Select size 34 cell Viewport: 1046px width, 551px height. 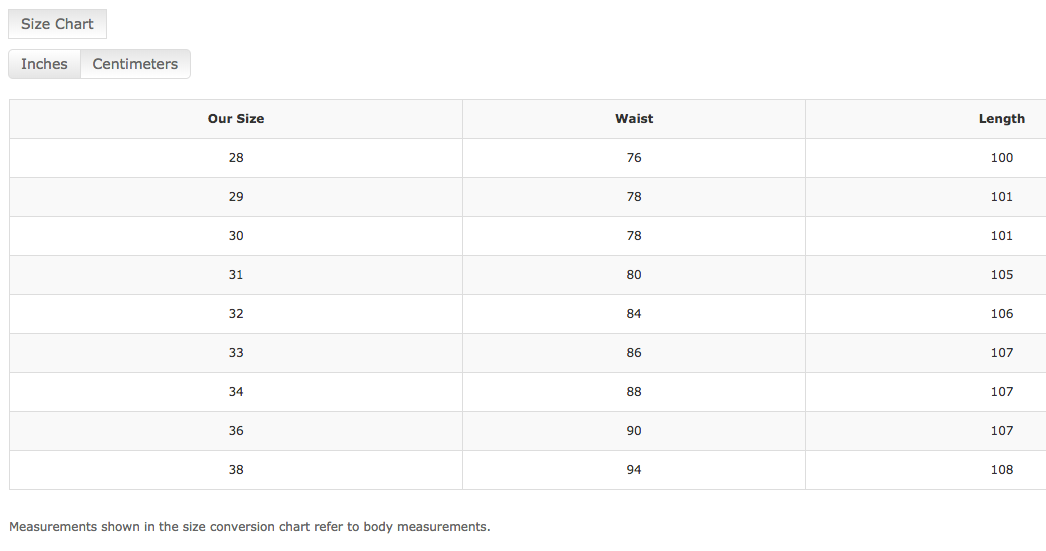236,392
